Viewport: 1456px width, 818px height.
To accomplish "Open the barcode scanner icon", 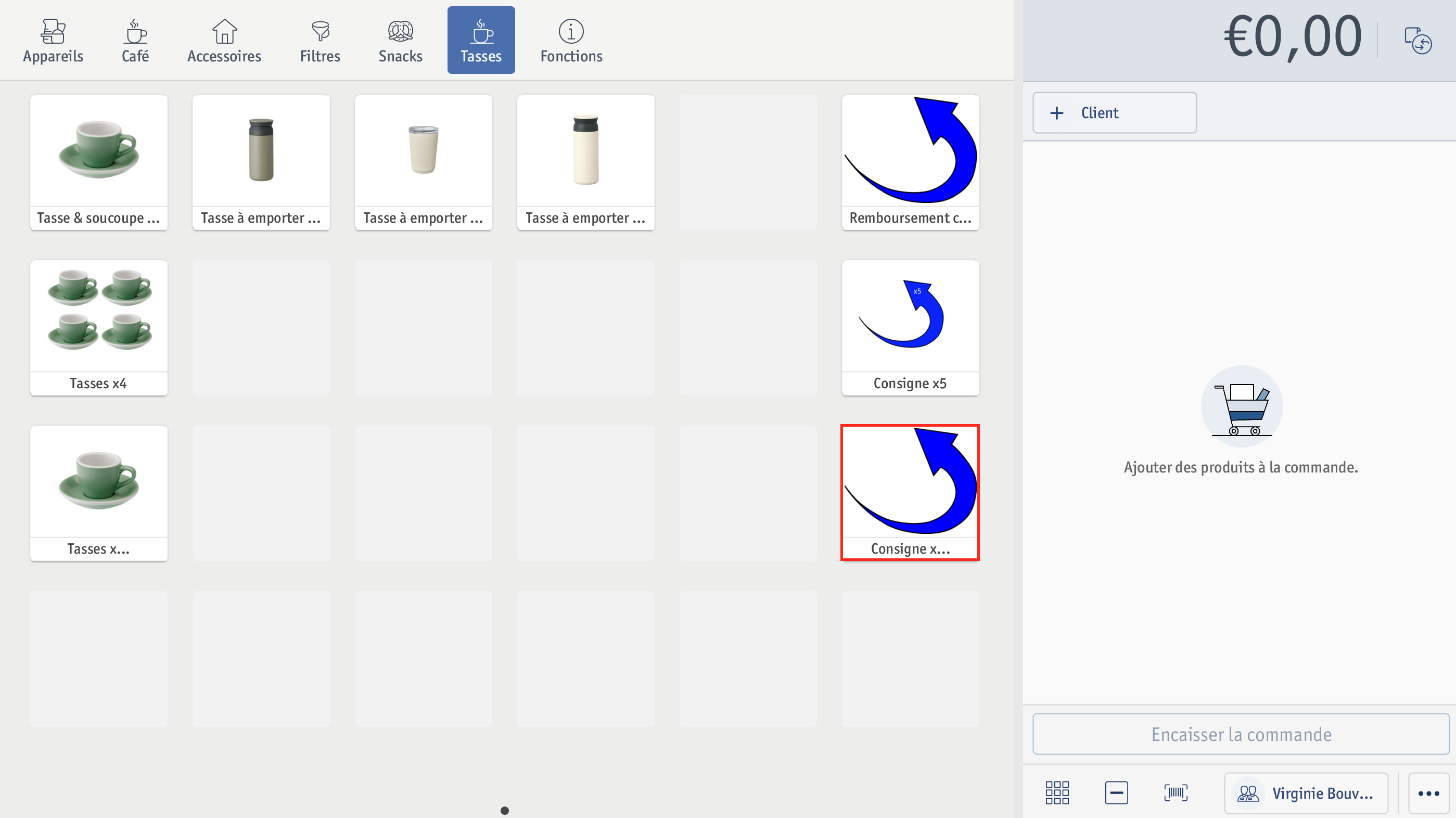I will [x=1176, y=793].
